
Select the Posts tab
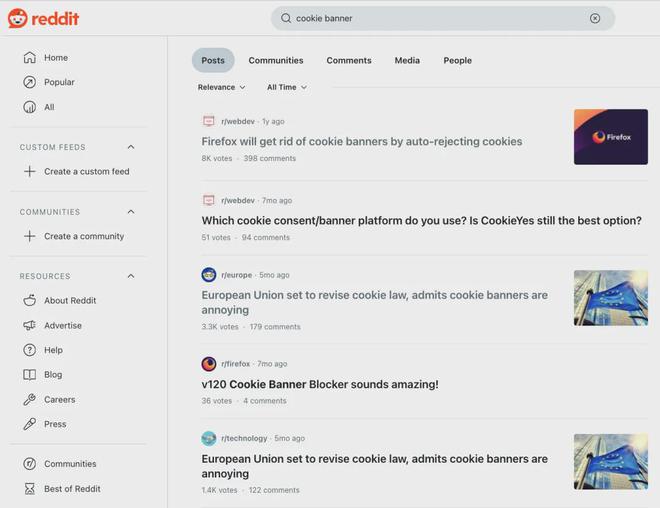[213, 60]
